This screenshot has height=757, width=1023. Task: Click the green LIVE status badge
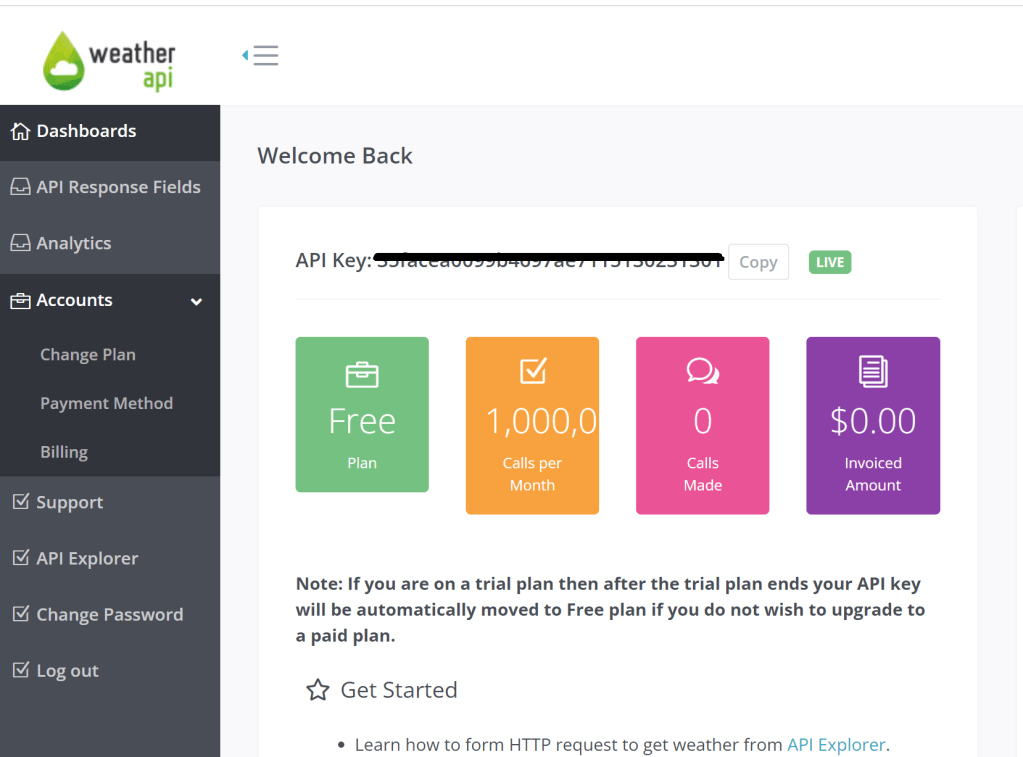tap(830, 262)
